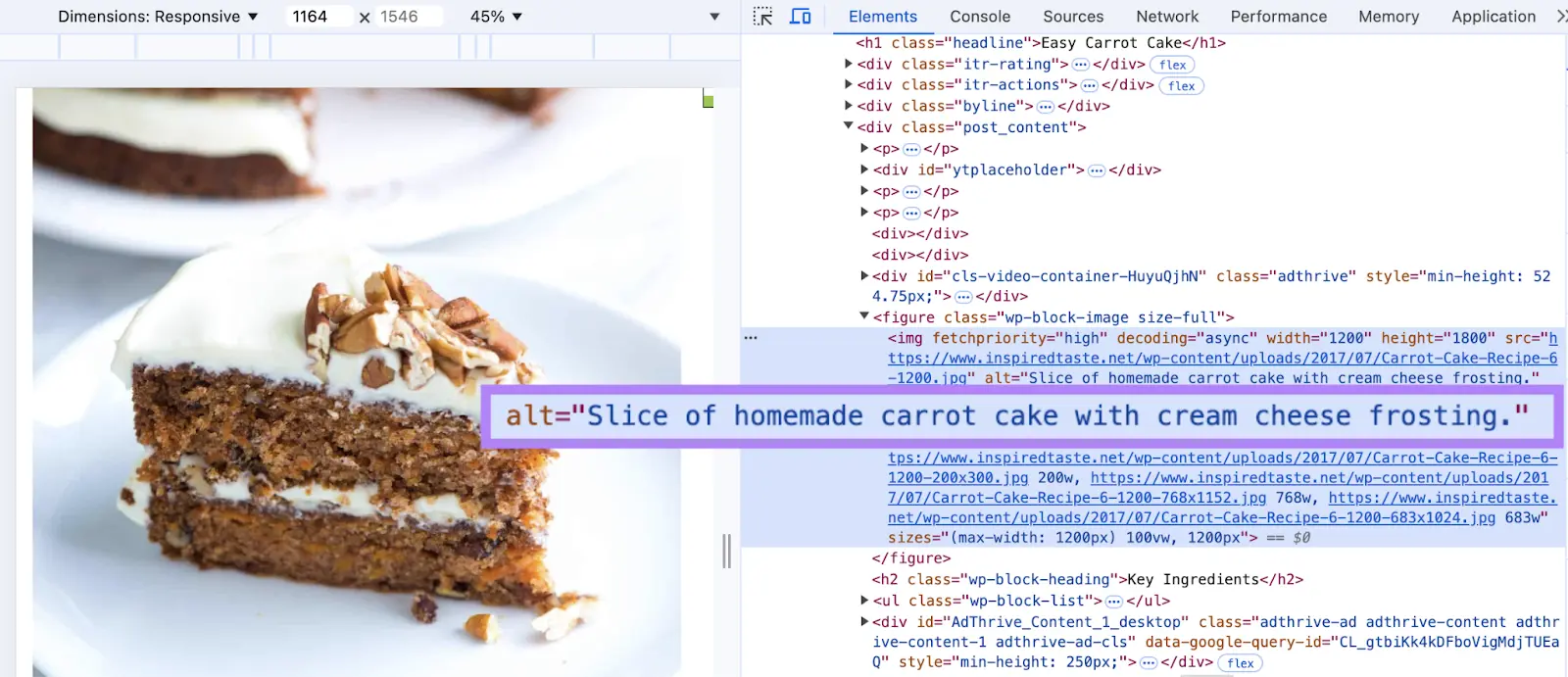
Task: Collapse the post_content div node
Action: click(x=849, y=127)
